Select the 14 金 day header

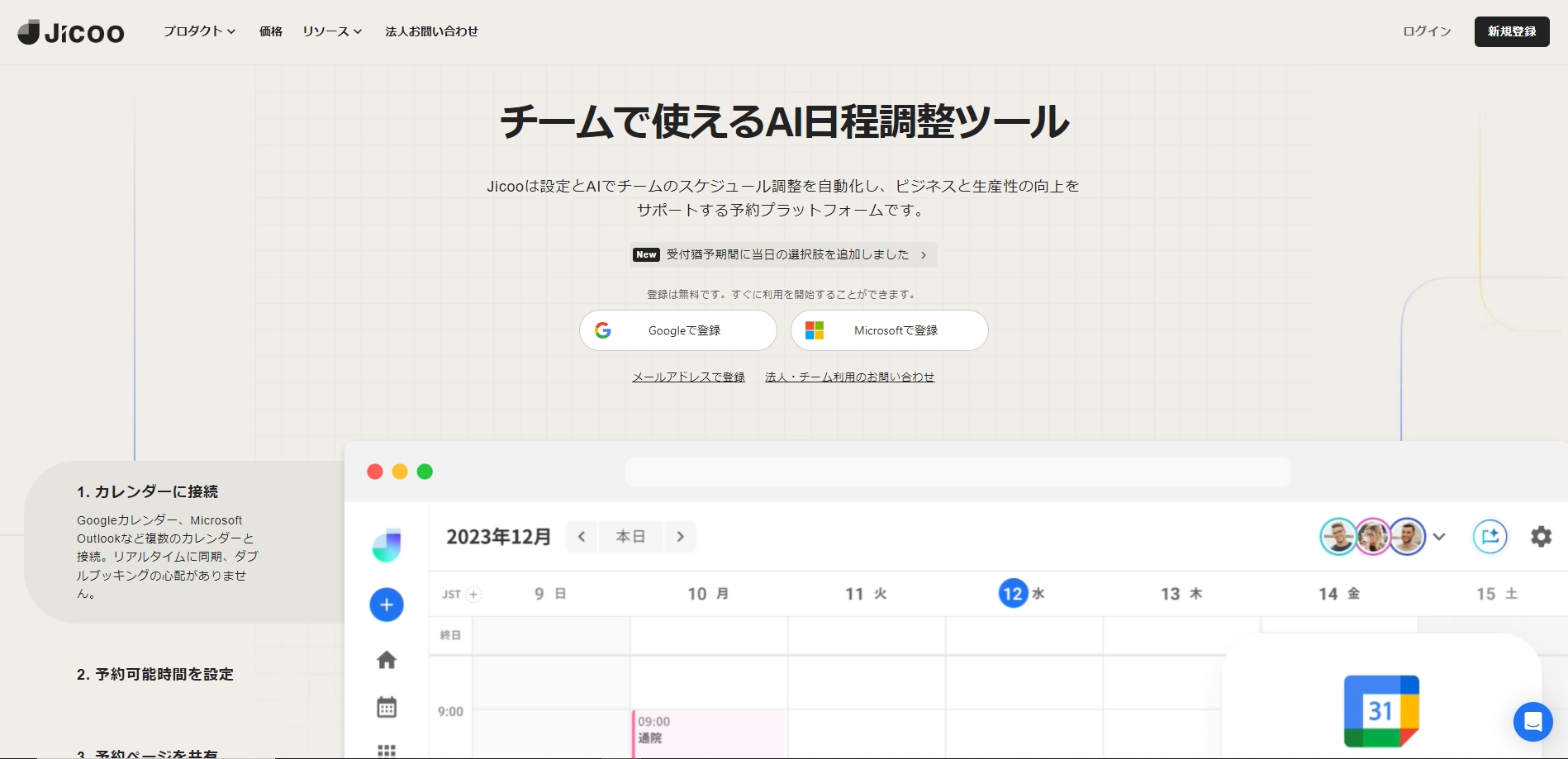(1339, 594)
